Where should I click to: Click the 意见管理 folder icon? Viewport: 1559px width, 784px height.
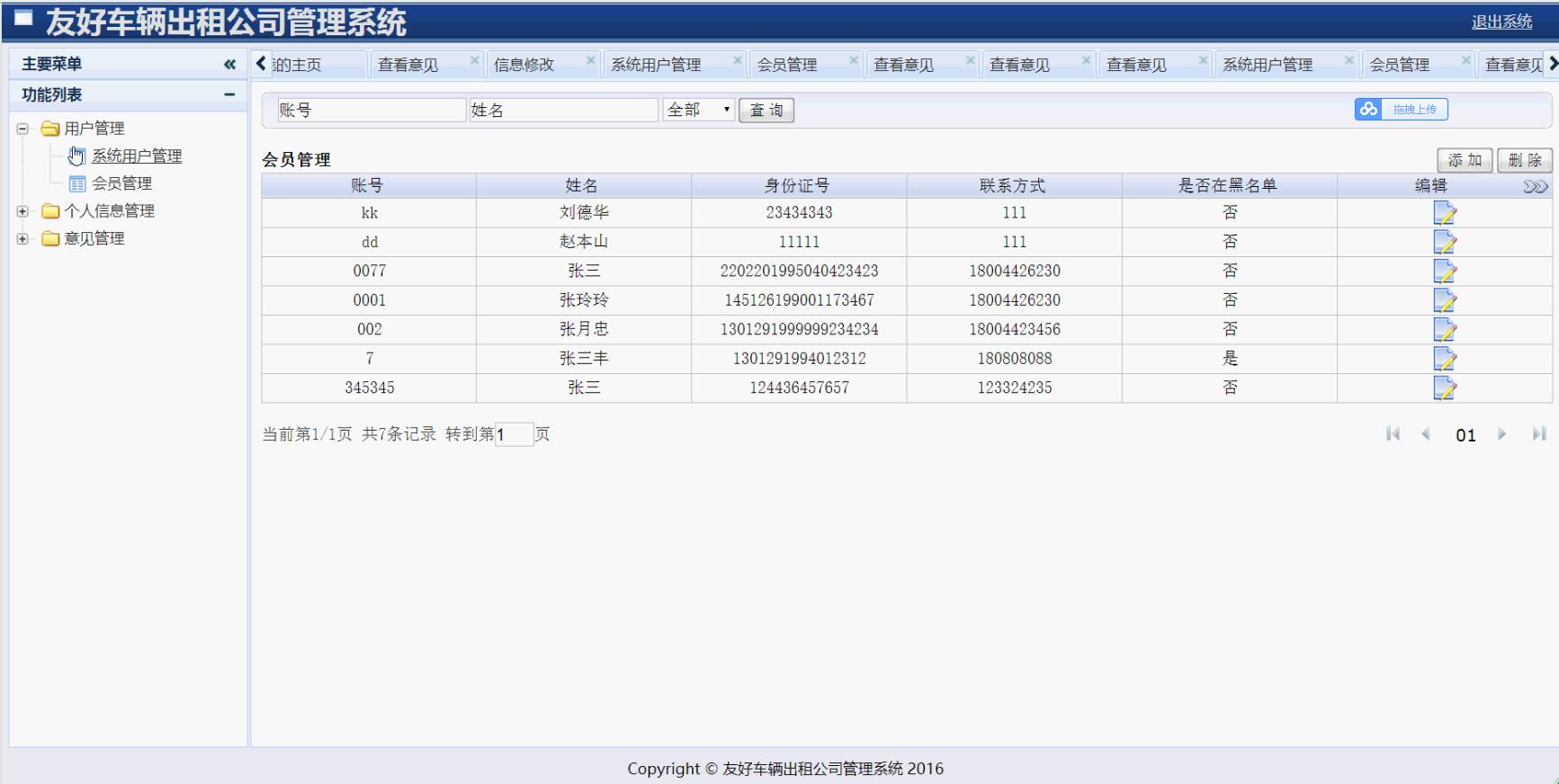[50, 238]
